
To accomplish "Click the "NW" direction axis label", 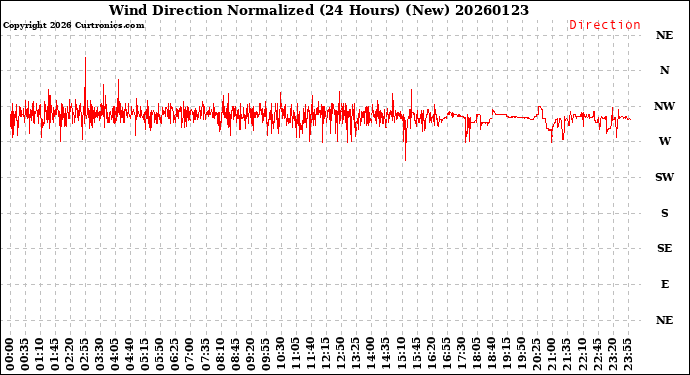I will tap(664, 106).
